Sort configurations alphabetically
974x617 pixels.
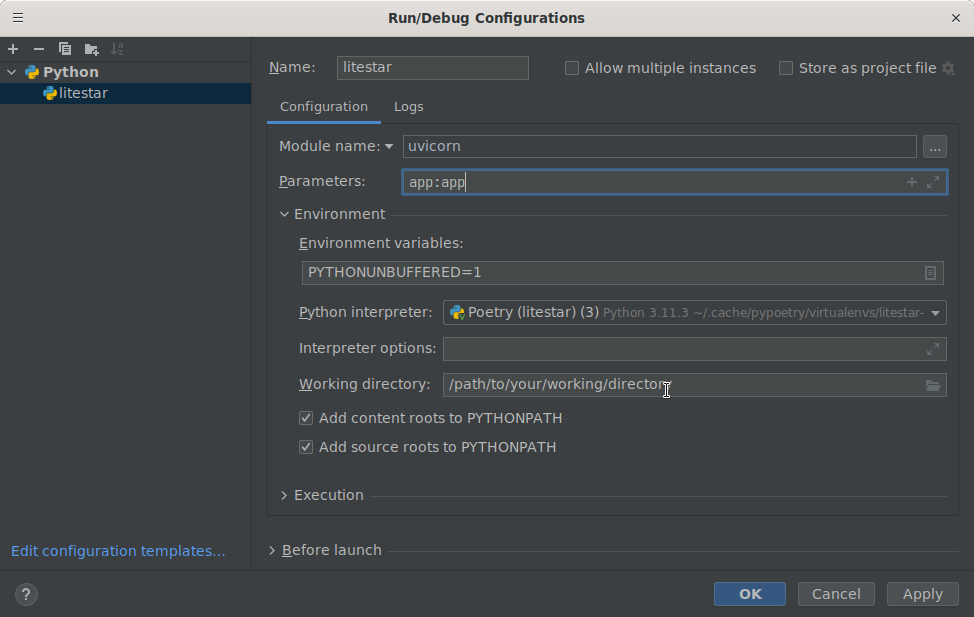(x=116, y=48)
